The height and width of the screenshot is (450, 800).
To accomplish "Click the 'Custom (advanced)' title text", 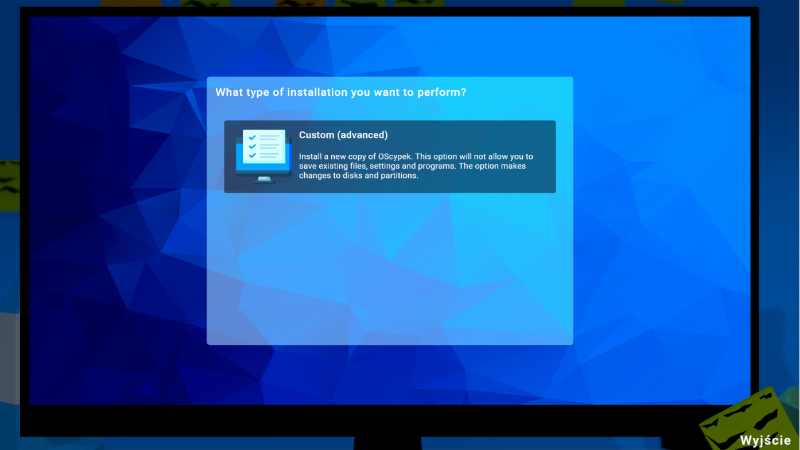I will coord(343,135).
